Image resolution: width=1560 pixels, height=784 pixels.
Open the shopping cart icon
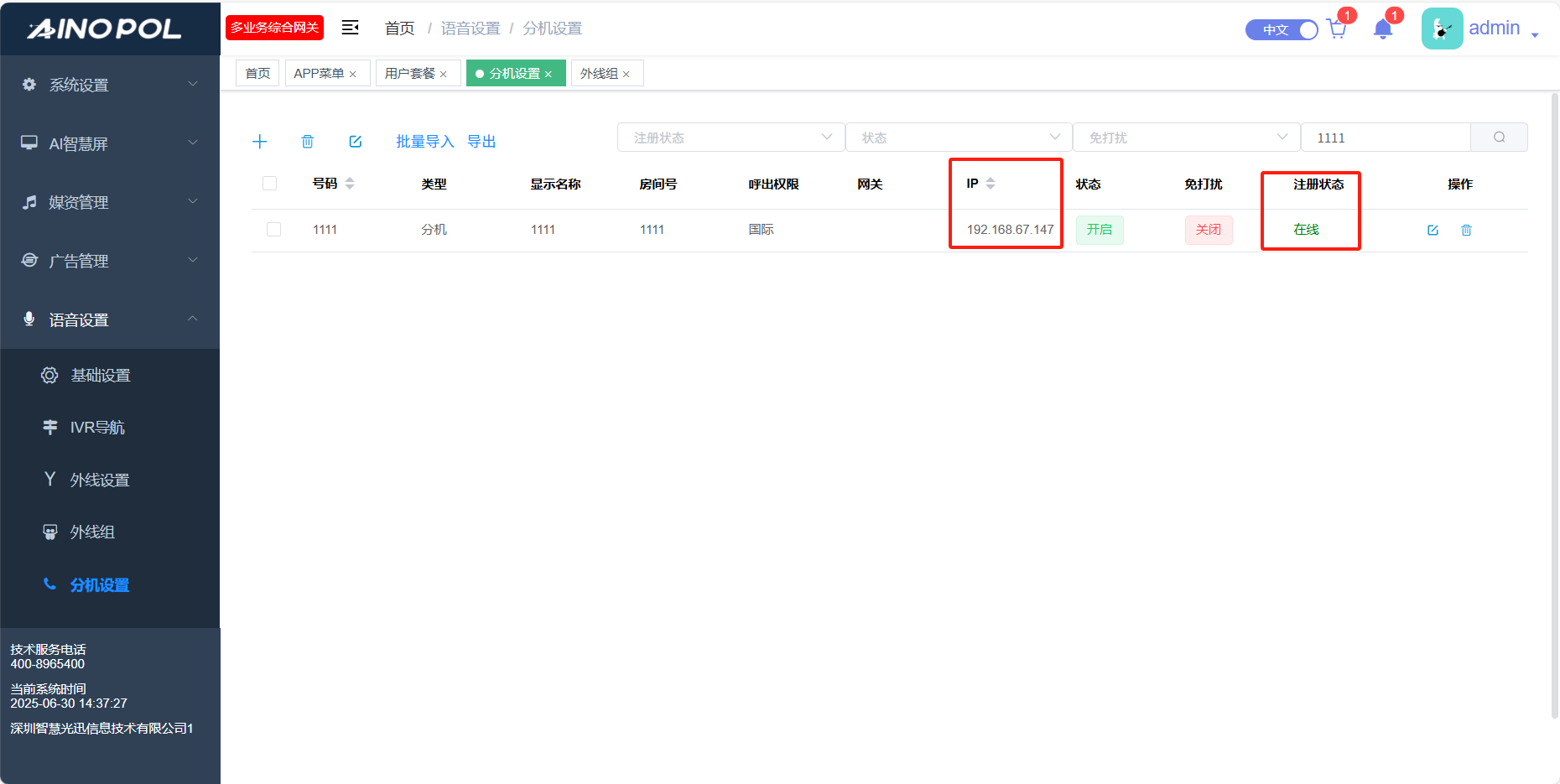click(x=1337, y=29)
